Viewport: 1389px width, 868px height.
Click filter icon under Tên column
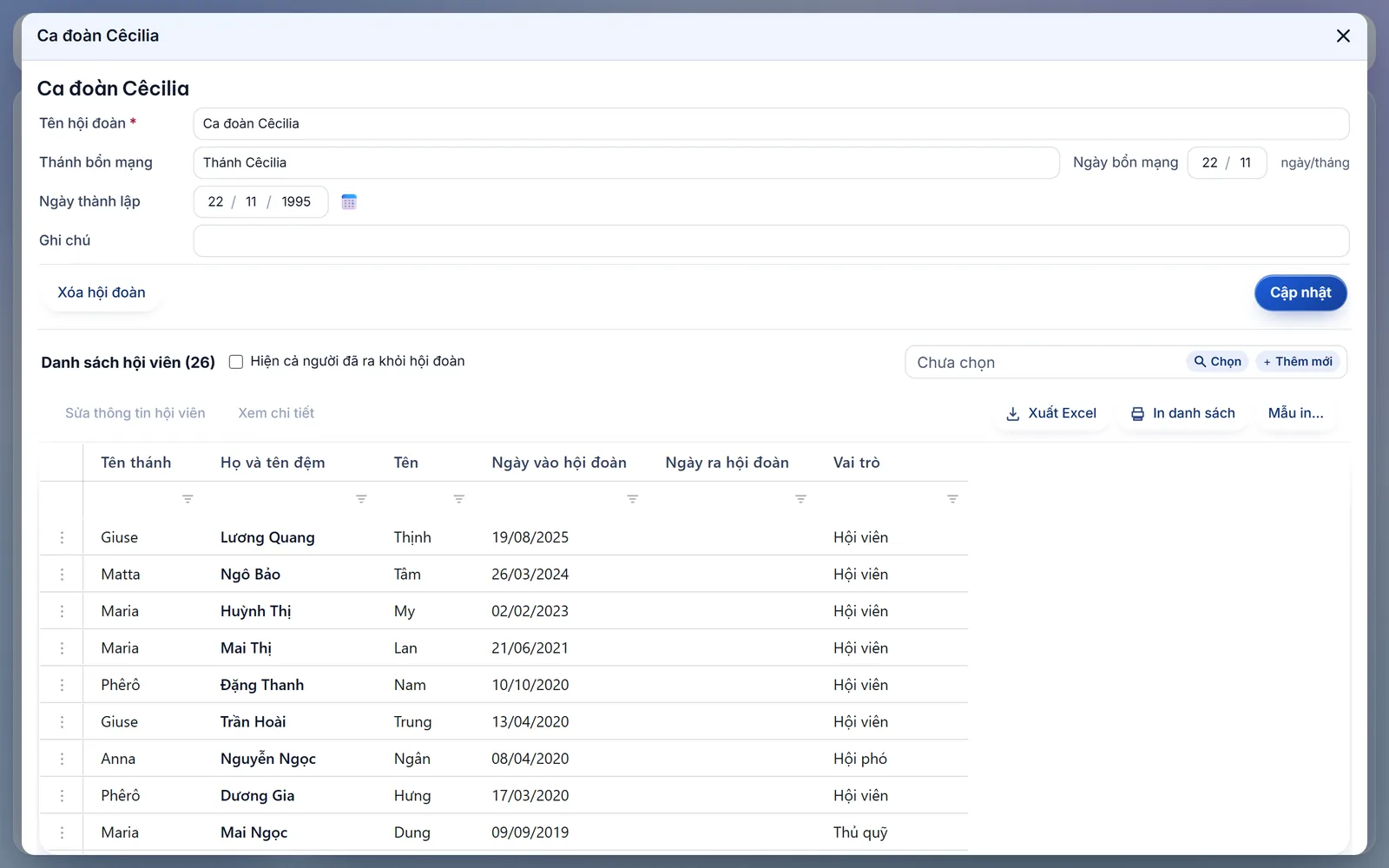pyautogui.click(x=458, y=499)
